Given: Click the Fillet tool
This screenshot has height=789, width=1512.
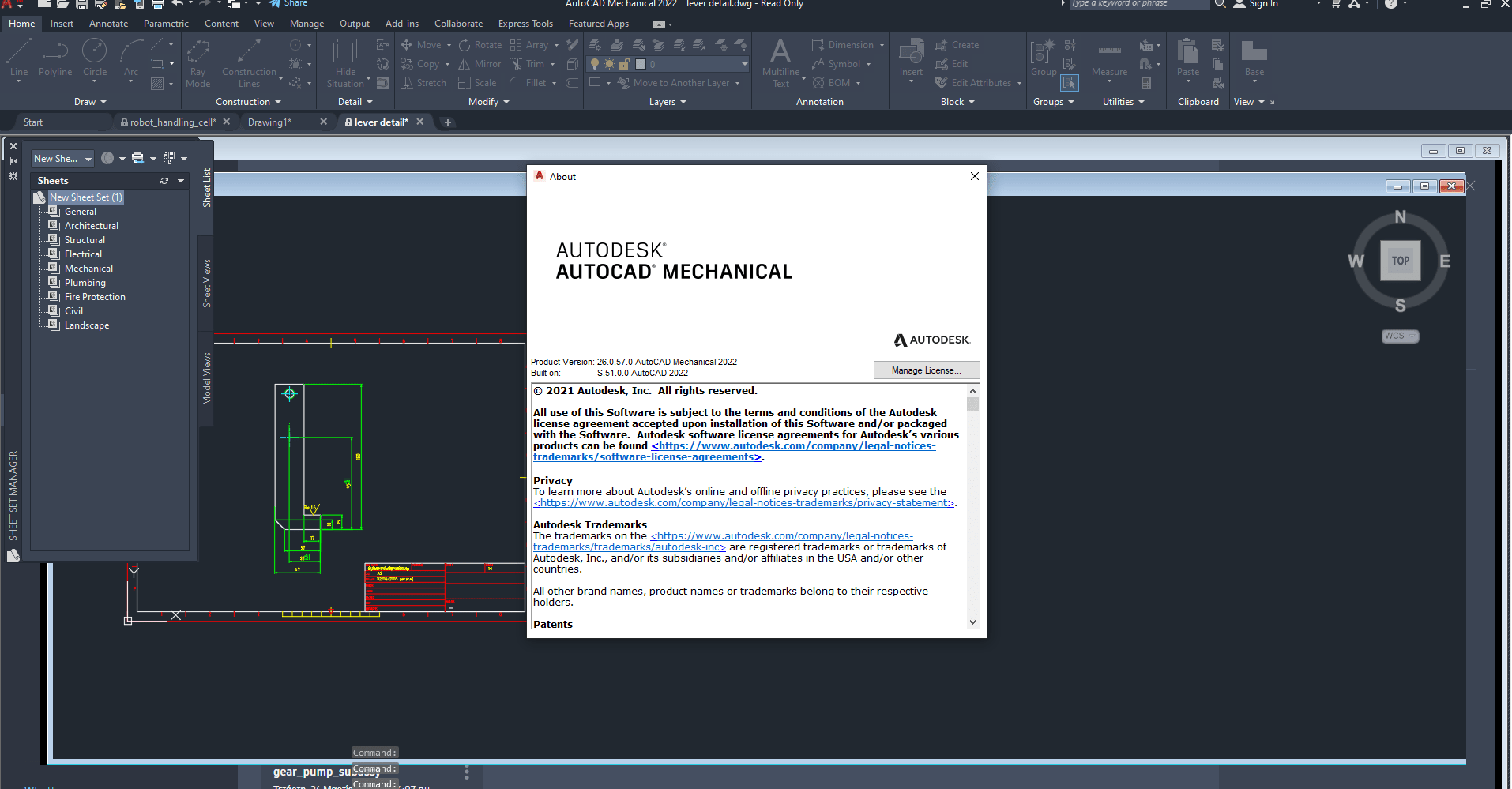Looking at the screenshot, I should (x=528, y=83).
